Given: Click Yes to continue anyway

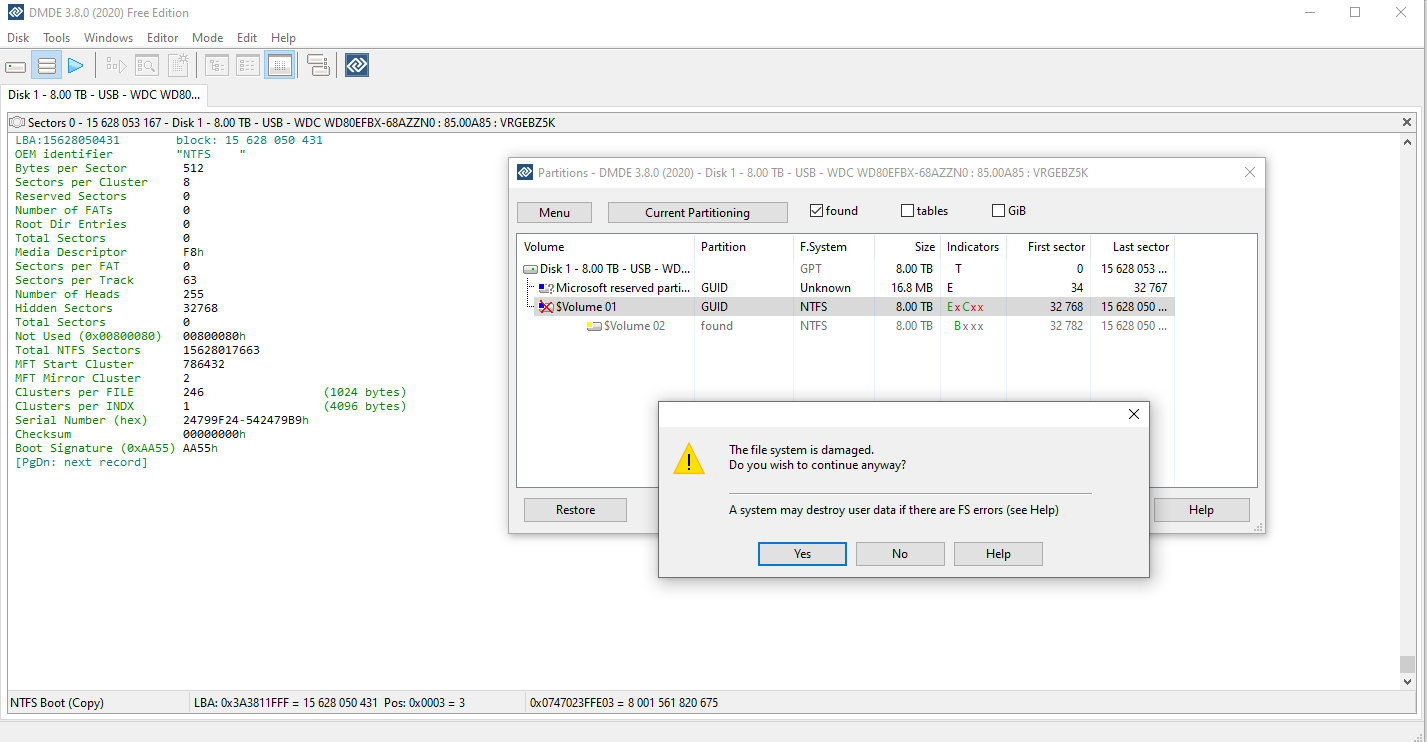Looking at the screenshot, I should (802, 554).
